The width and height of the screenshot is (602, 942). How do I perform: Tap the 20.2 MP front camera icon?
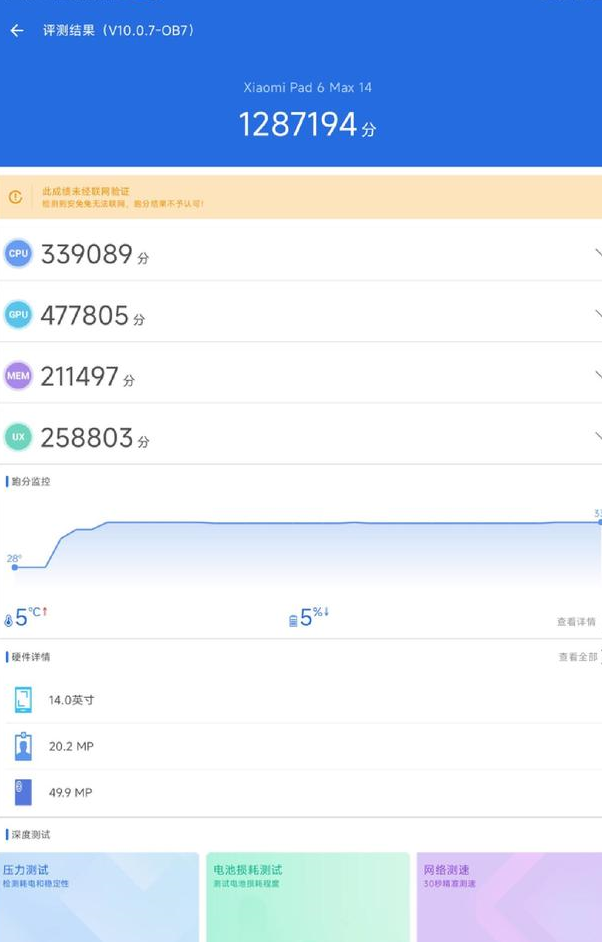coord(23,746)
